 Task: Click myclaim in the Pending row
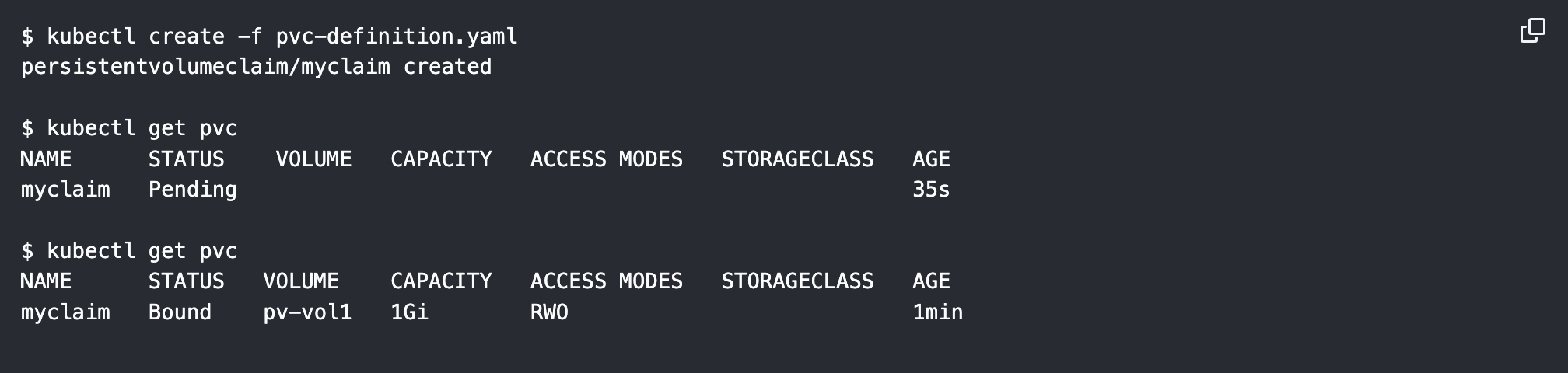pos(65,190)
